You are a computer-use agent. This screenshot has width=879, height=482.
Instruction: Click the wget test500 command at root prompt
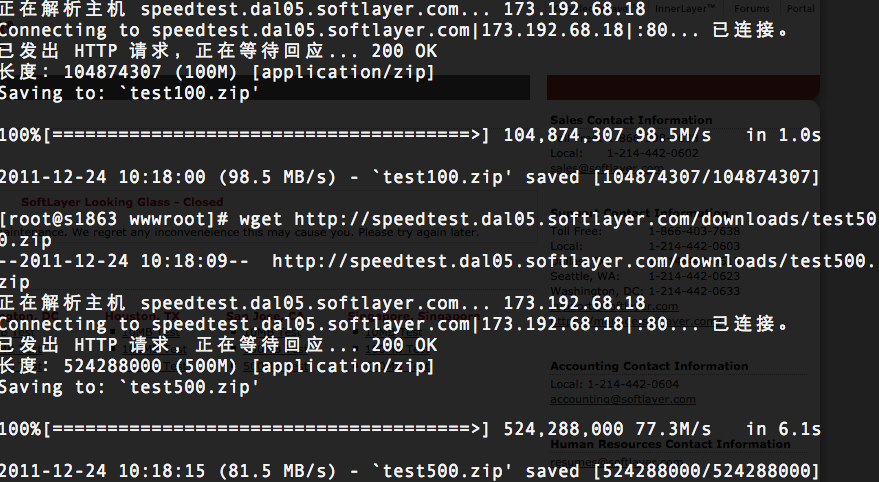(438, 229)
